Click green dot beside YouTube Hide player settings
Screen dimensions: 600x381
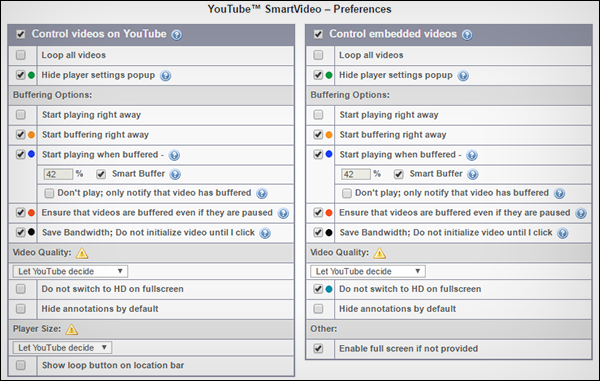point(31,75)
